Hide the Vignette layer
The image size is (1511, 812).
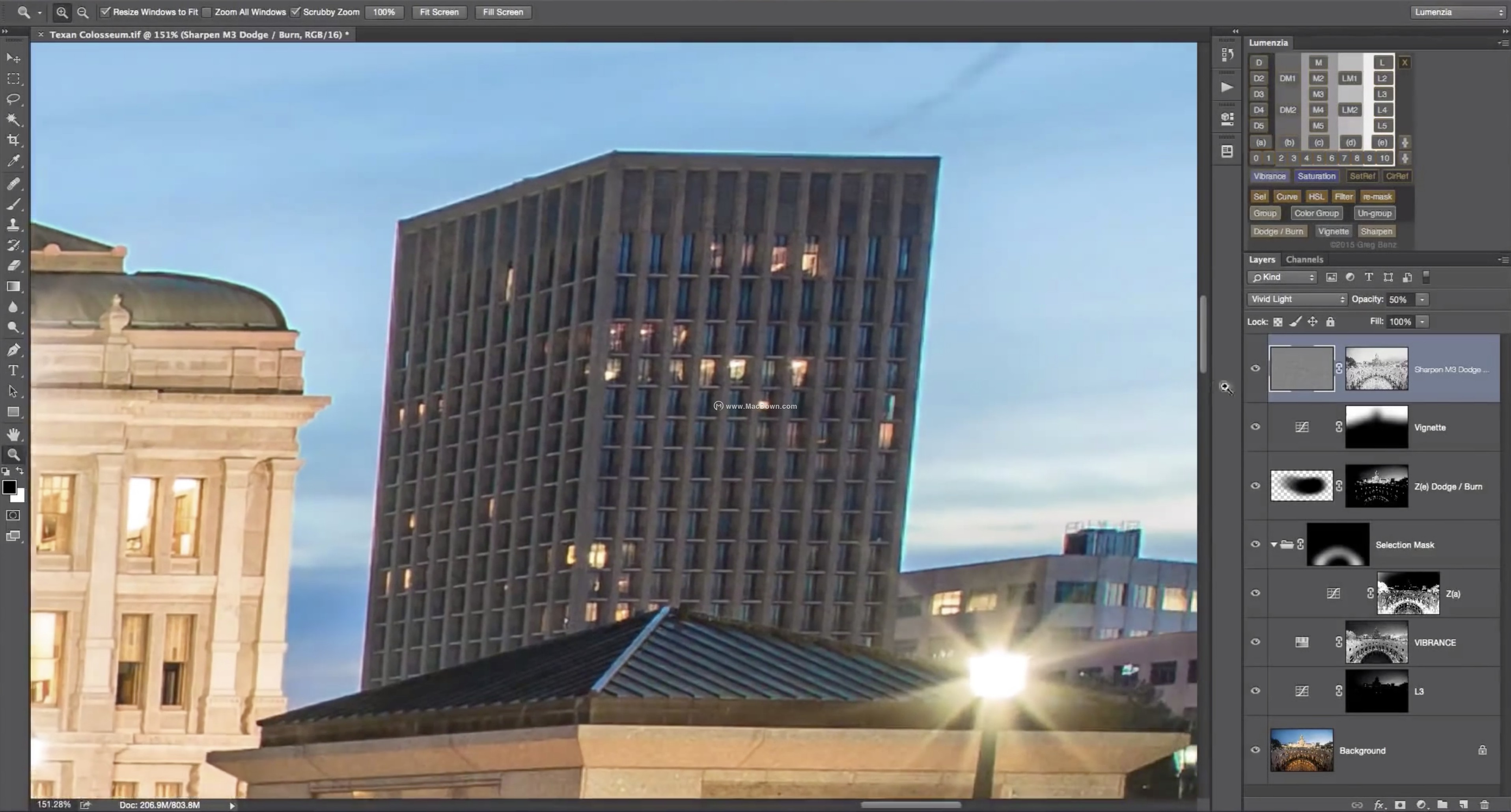[1255, 427]
